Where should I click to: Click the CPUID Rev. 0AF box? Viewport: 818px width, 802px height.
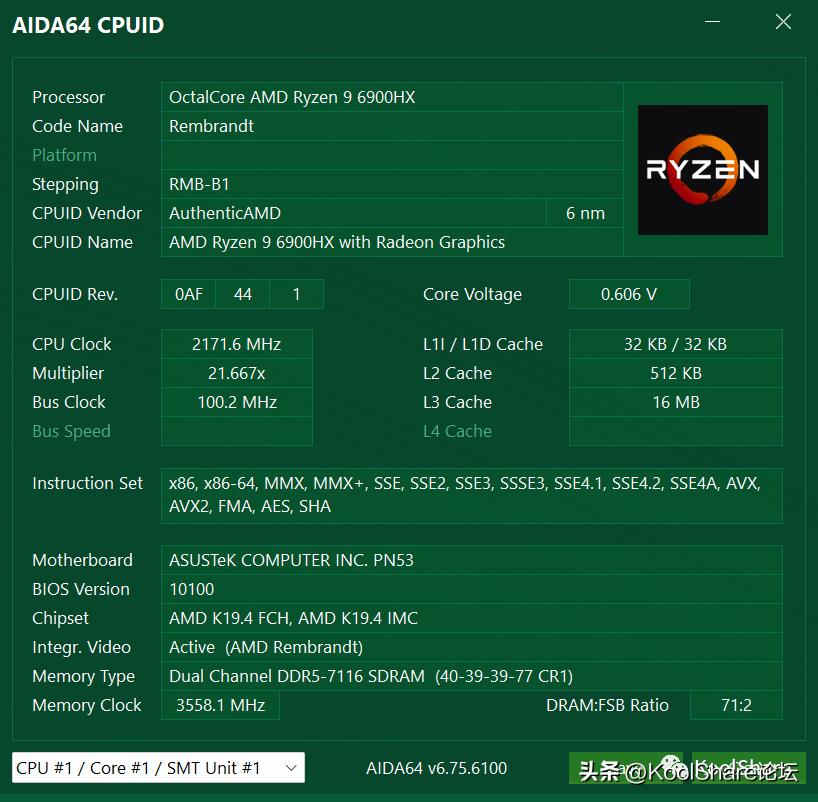click(x=188, y=294)
